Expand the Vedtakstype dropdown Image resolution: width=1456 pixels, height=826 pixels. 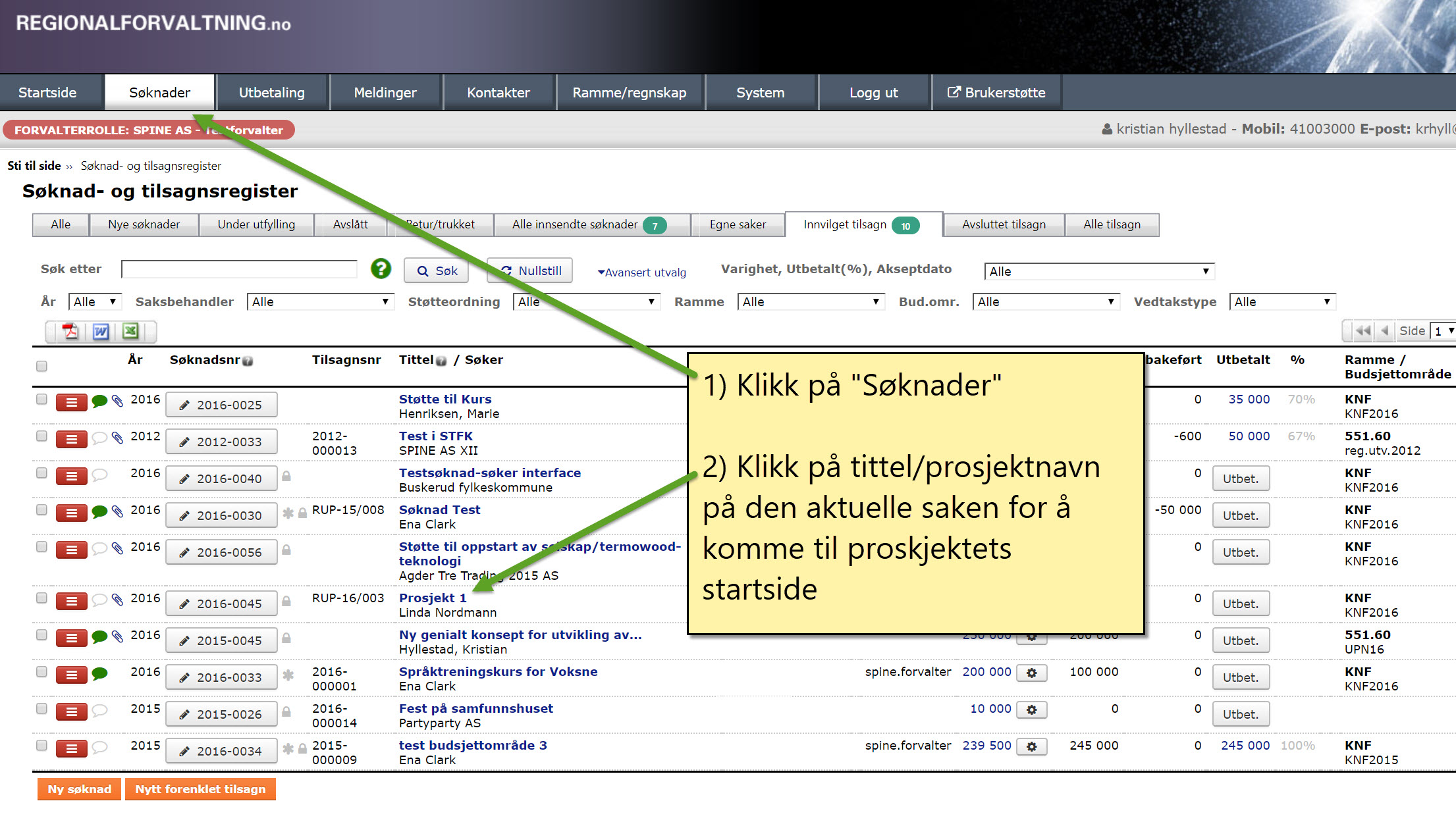pyautogui.click(x=1281, y=301)
